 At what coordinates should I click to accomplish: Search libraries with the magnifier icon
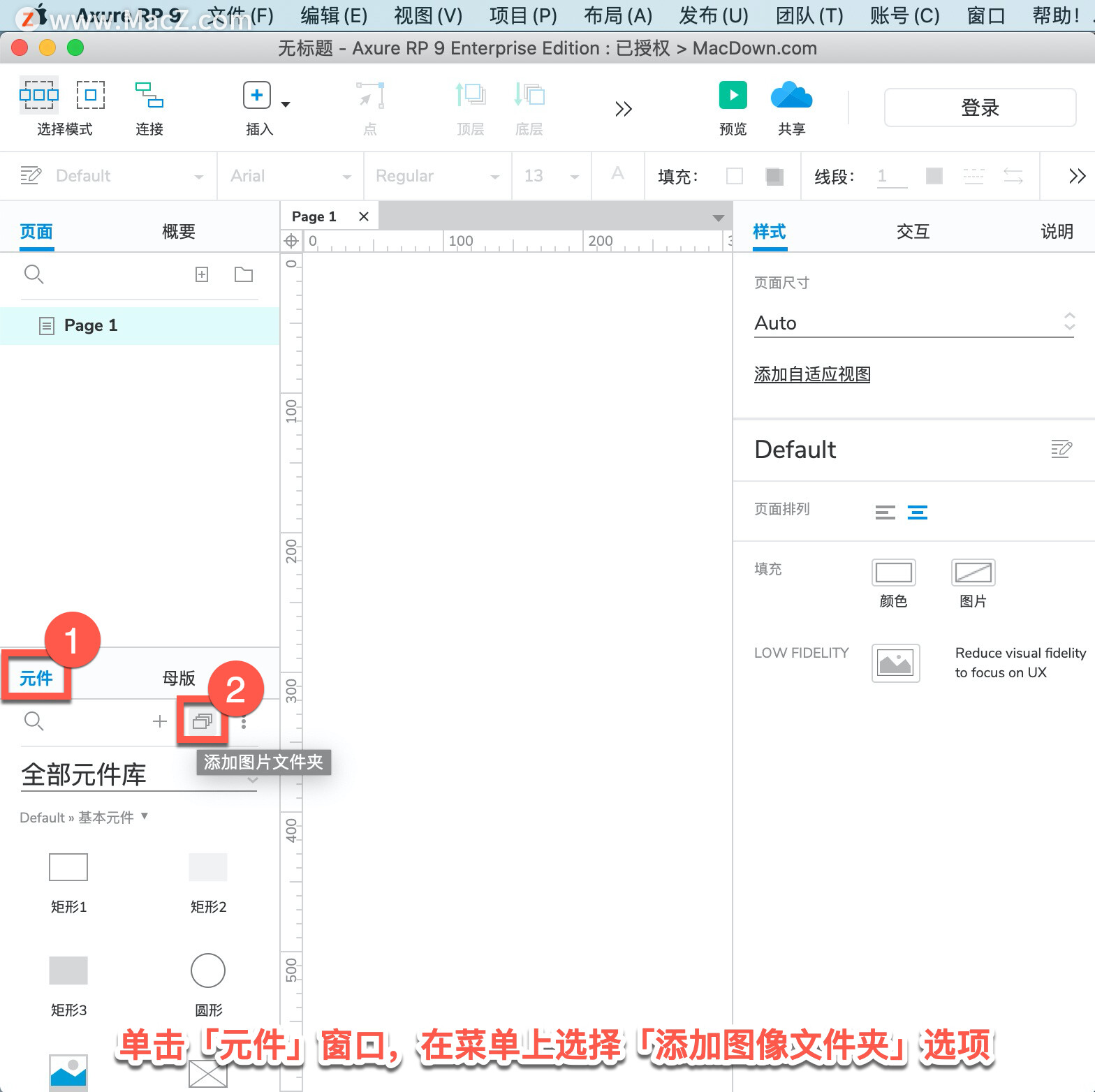pos(34,721)
